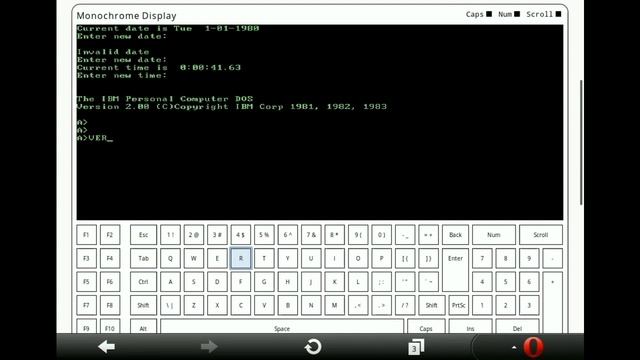
Task: Tap the highlighted R key
Action: 241,258
